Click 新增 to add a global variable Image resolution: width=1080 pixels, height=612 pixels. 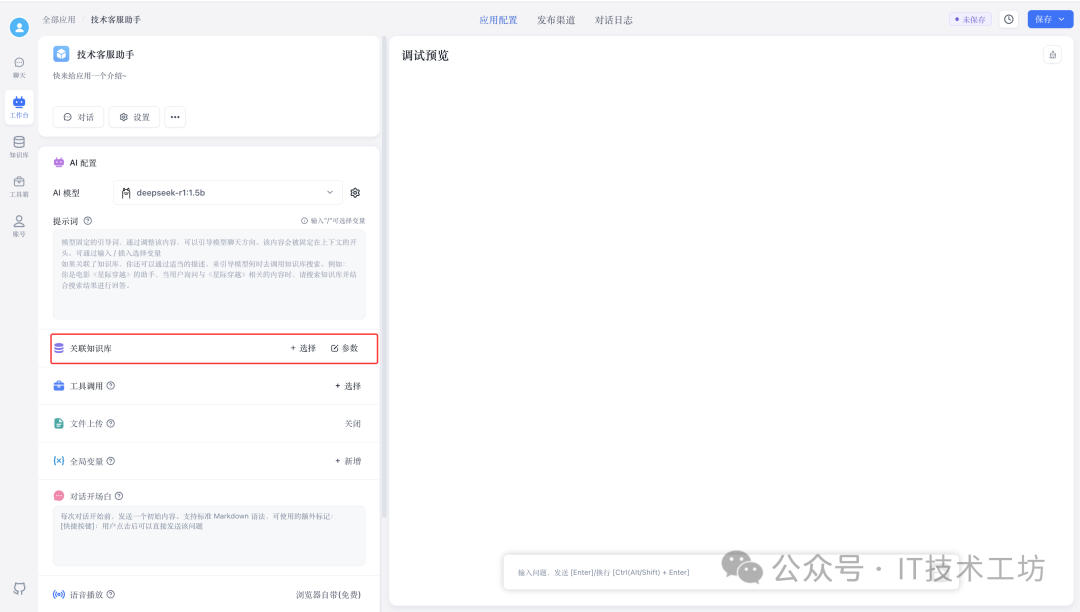(348, 461)
